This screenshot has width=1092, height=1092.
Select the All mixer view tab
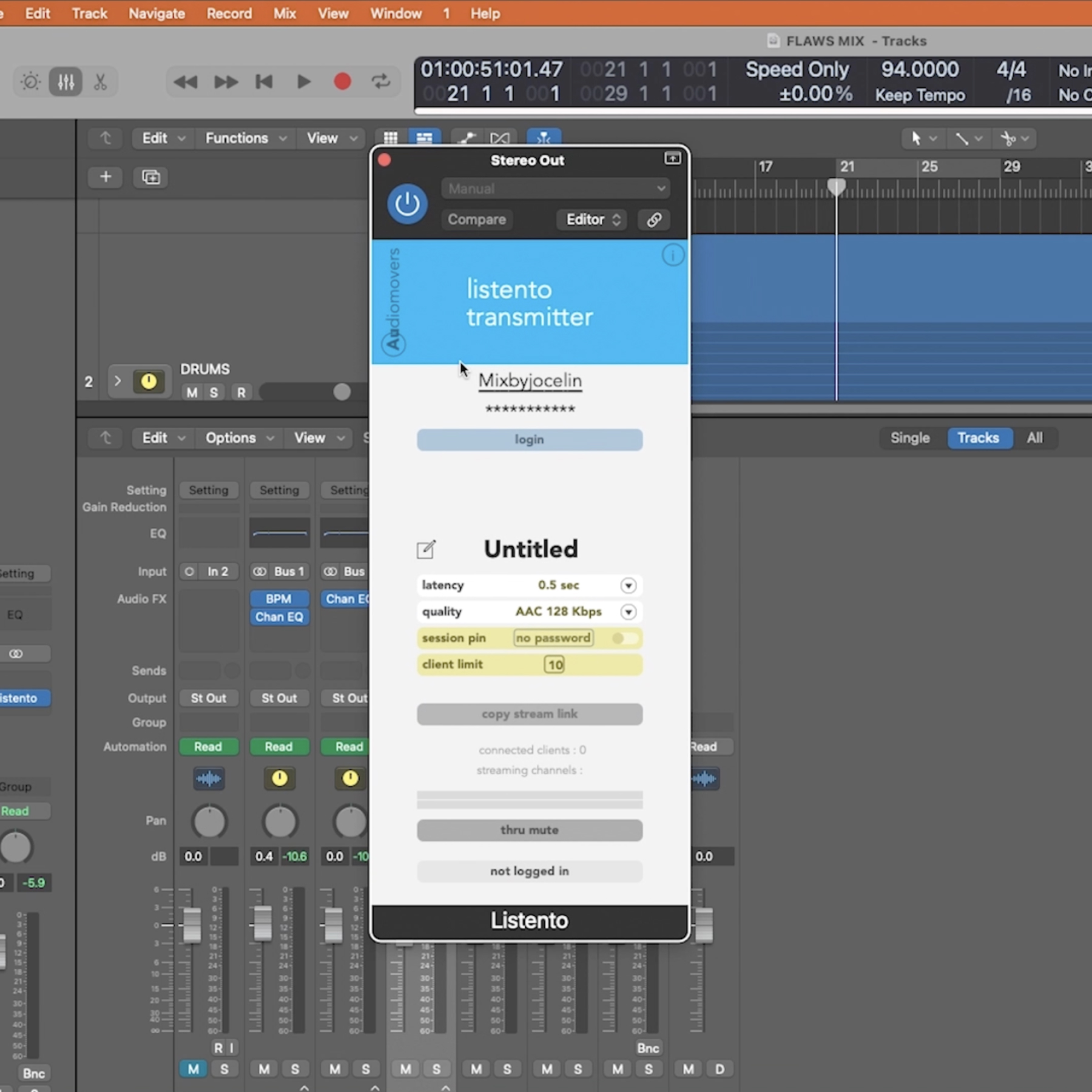coord(1035,438)
